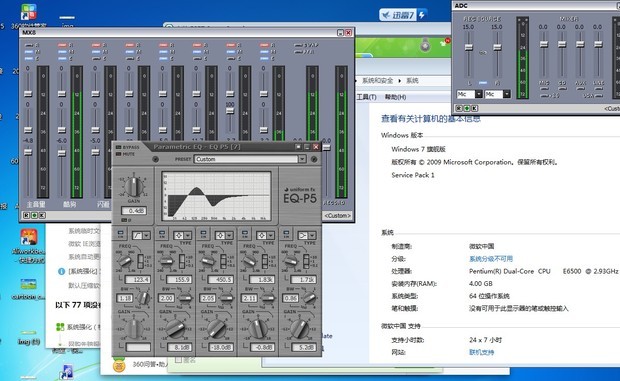
Task: Toggle the EQ BYPASS switch
Action: pyautogui.click(x=118, y=147)
